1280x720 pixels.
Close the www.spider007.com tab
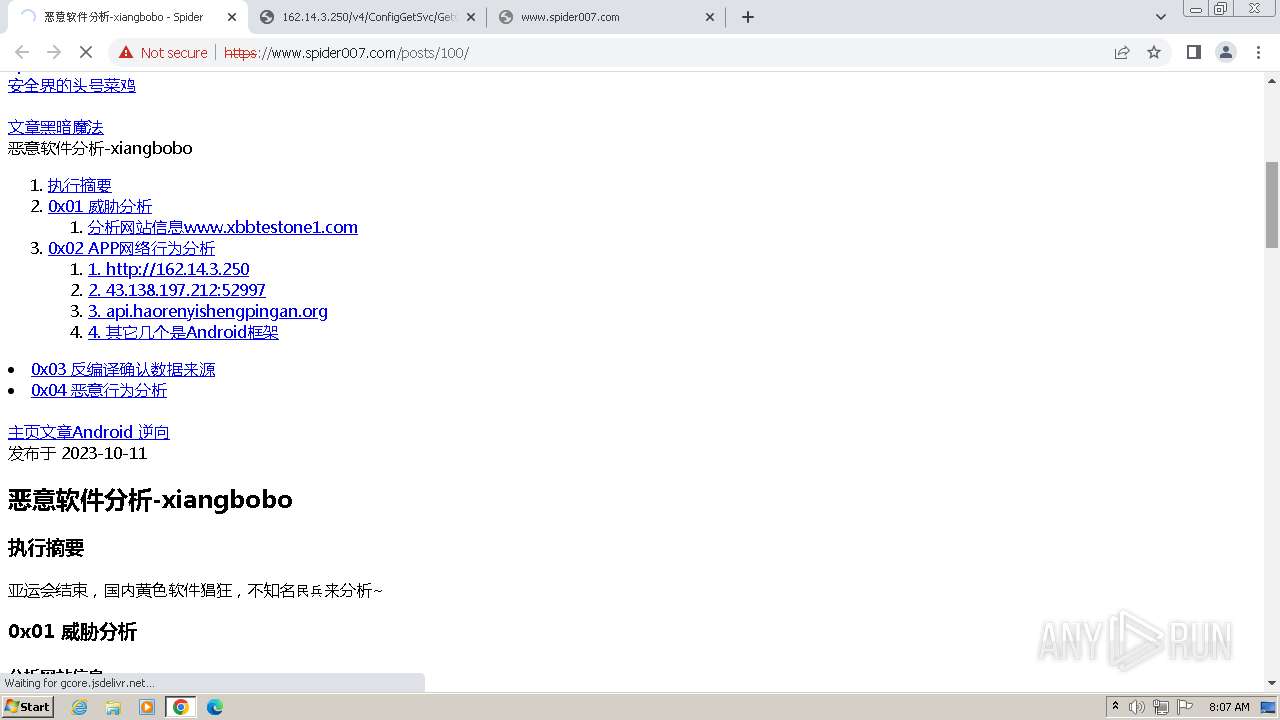click(709, 17)
